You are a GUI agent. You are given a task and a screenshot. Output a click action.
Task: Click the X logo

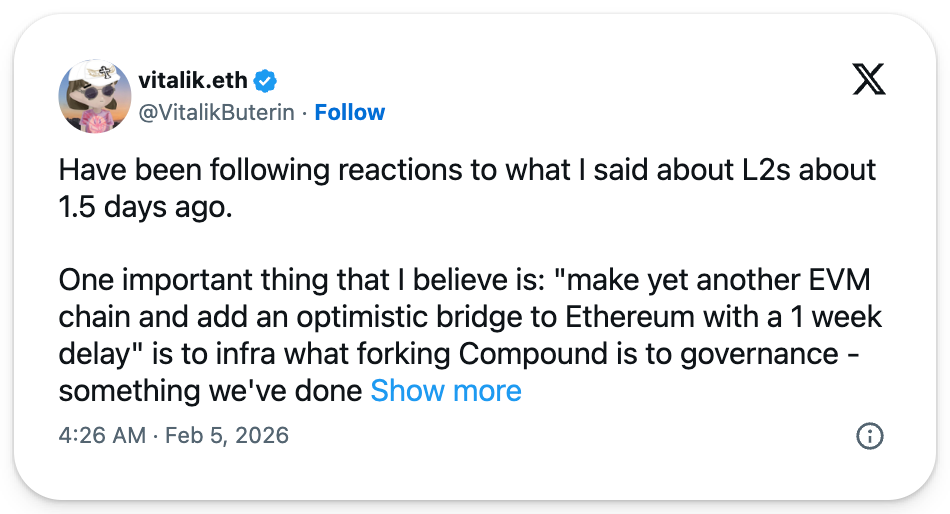pos(868,76)
